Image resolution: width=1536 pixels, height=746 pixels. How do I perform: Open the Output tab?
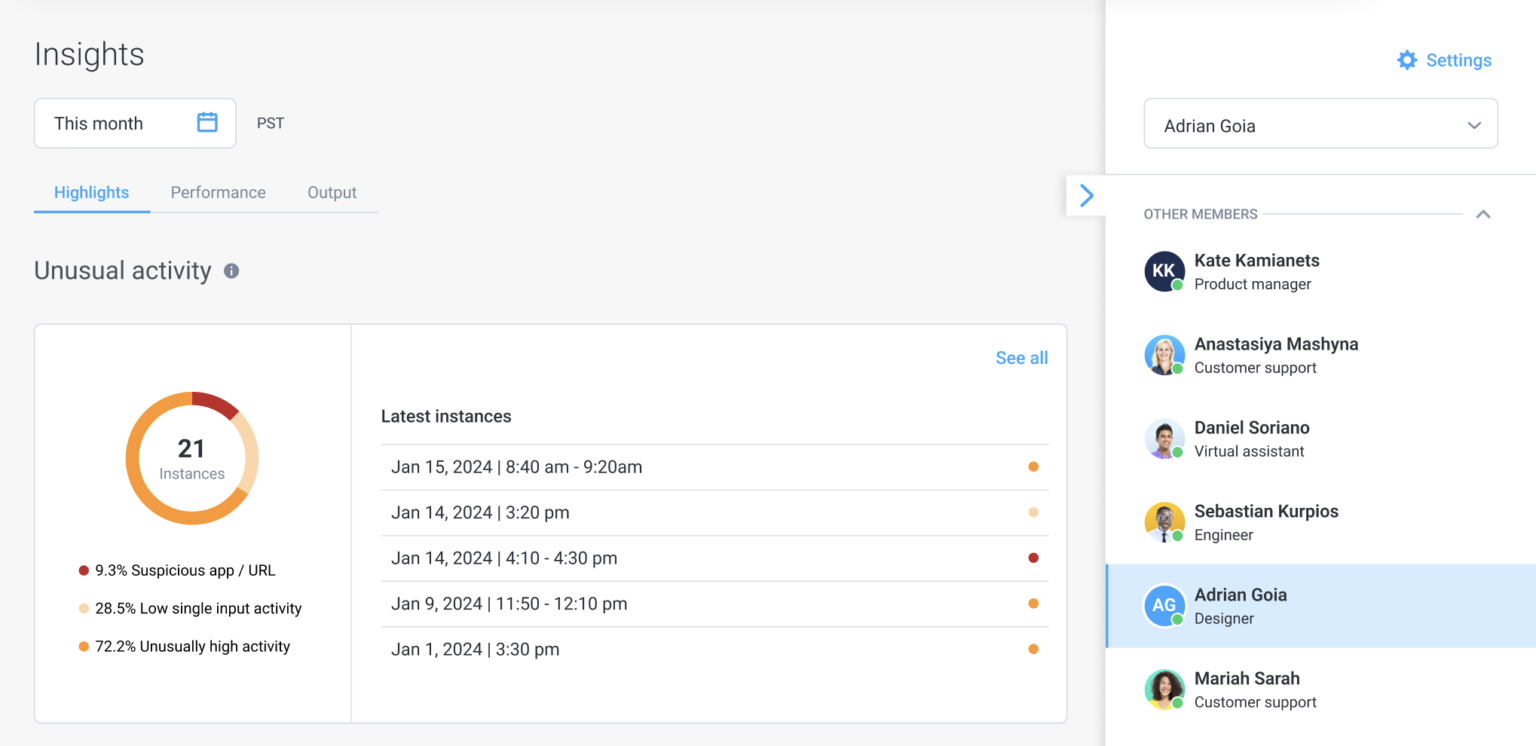click(332, 192)
